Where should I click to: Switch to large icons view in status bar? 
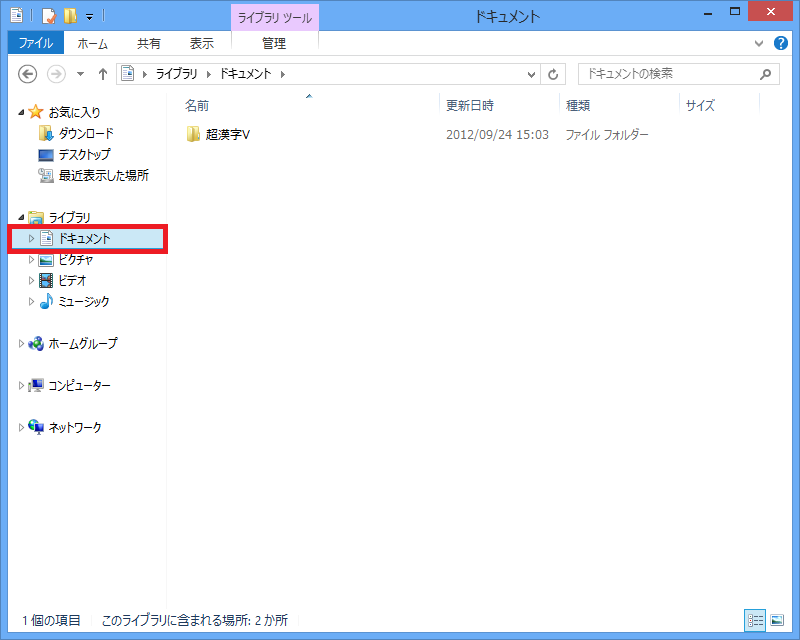pyautogui.click(x=778, y=620)
